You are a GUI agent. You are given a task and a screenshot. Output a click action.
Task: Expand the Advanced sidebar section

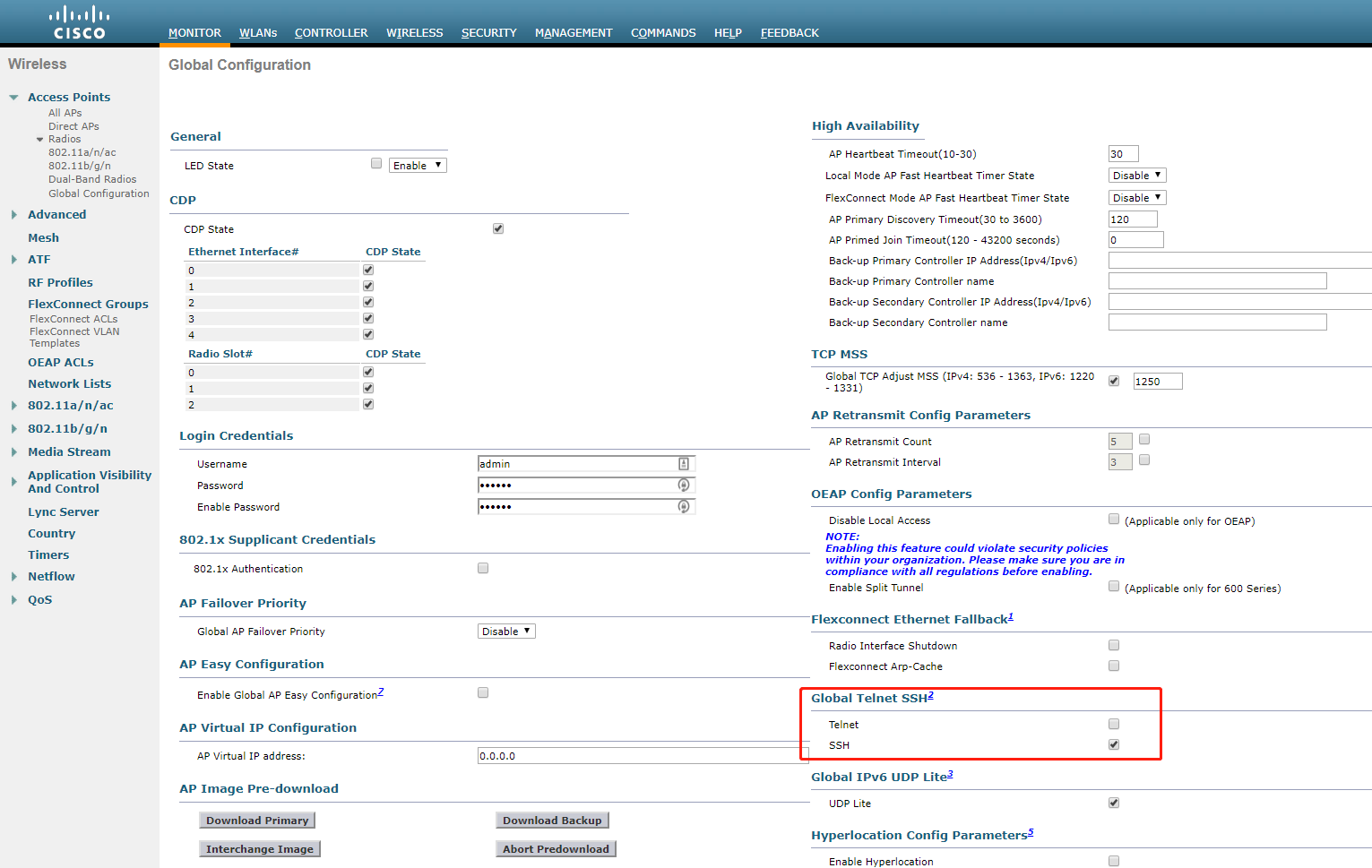tap(13, 214)
